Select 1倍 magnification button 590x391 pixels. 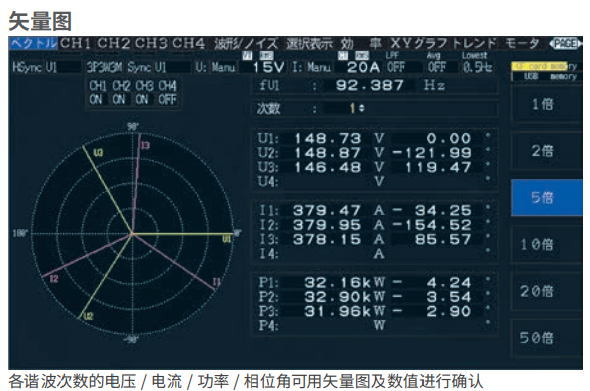click(x=546, y=104)
